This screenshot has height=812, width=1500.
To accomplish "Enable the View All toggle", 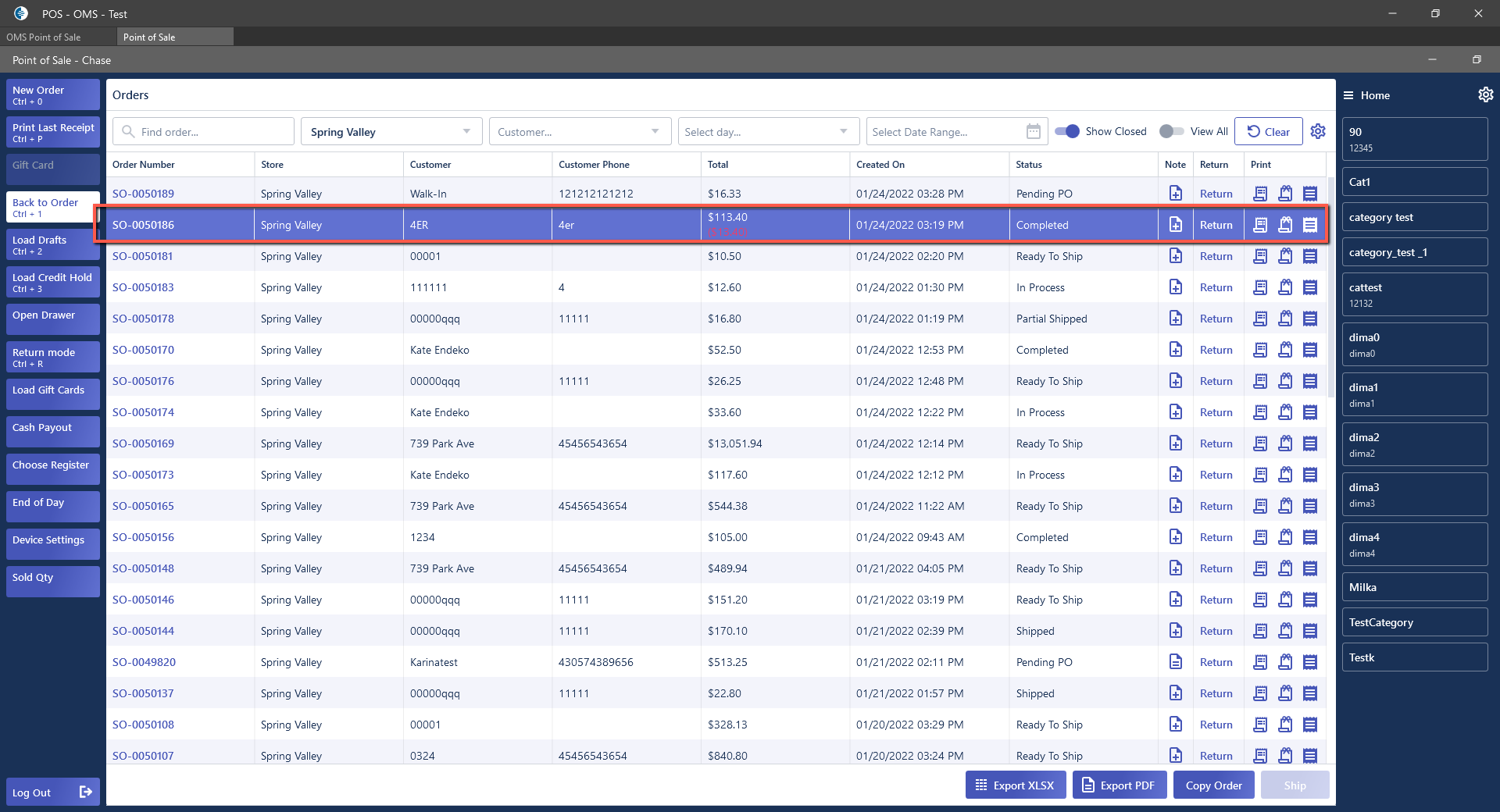I will [1171, 131].
